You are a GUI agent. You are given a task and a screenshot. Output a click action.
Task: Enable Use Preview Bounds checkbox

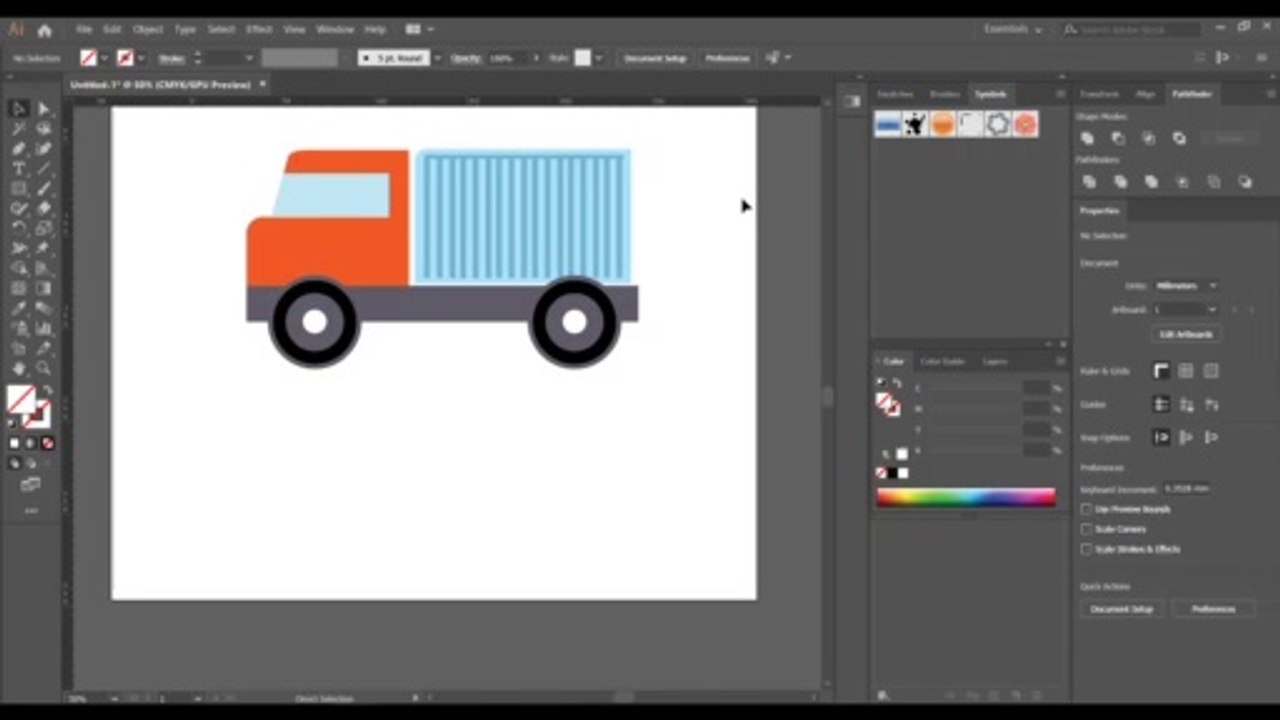pyautogui.click(x=1086, y=509)
